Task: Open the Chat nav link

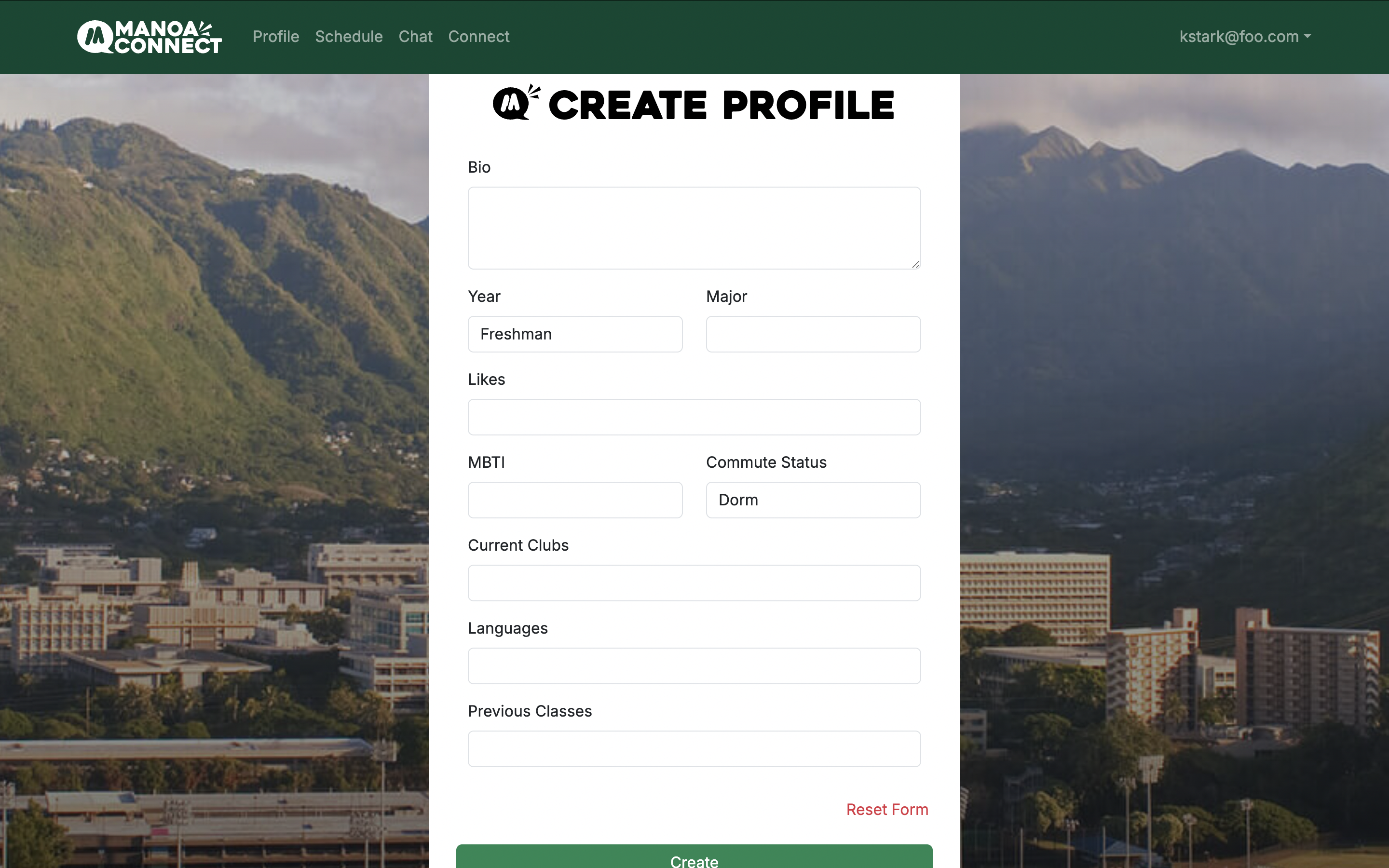Action: (x=416, y=37)
